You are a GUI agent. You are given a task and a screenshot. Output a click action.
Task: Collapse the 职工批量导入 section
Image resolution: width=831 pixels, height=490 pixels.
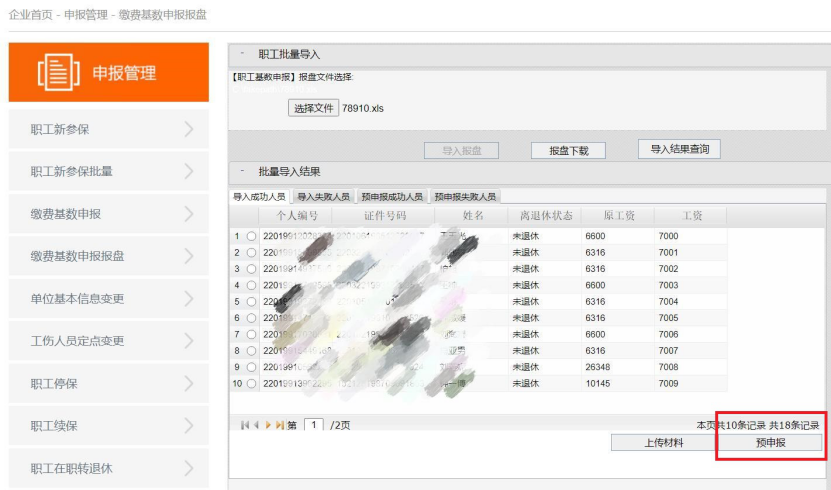(242, 54)
